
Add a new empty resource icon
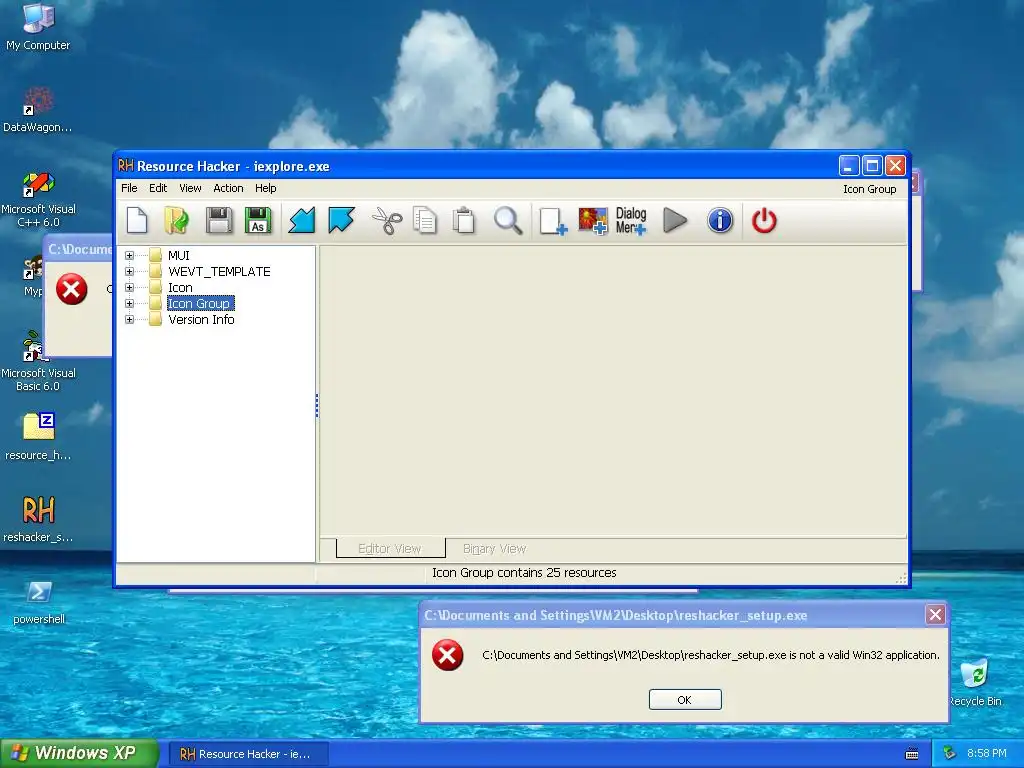pos(552,221)
